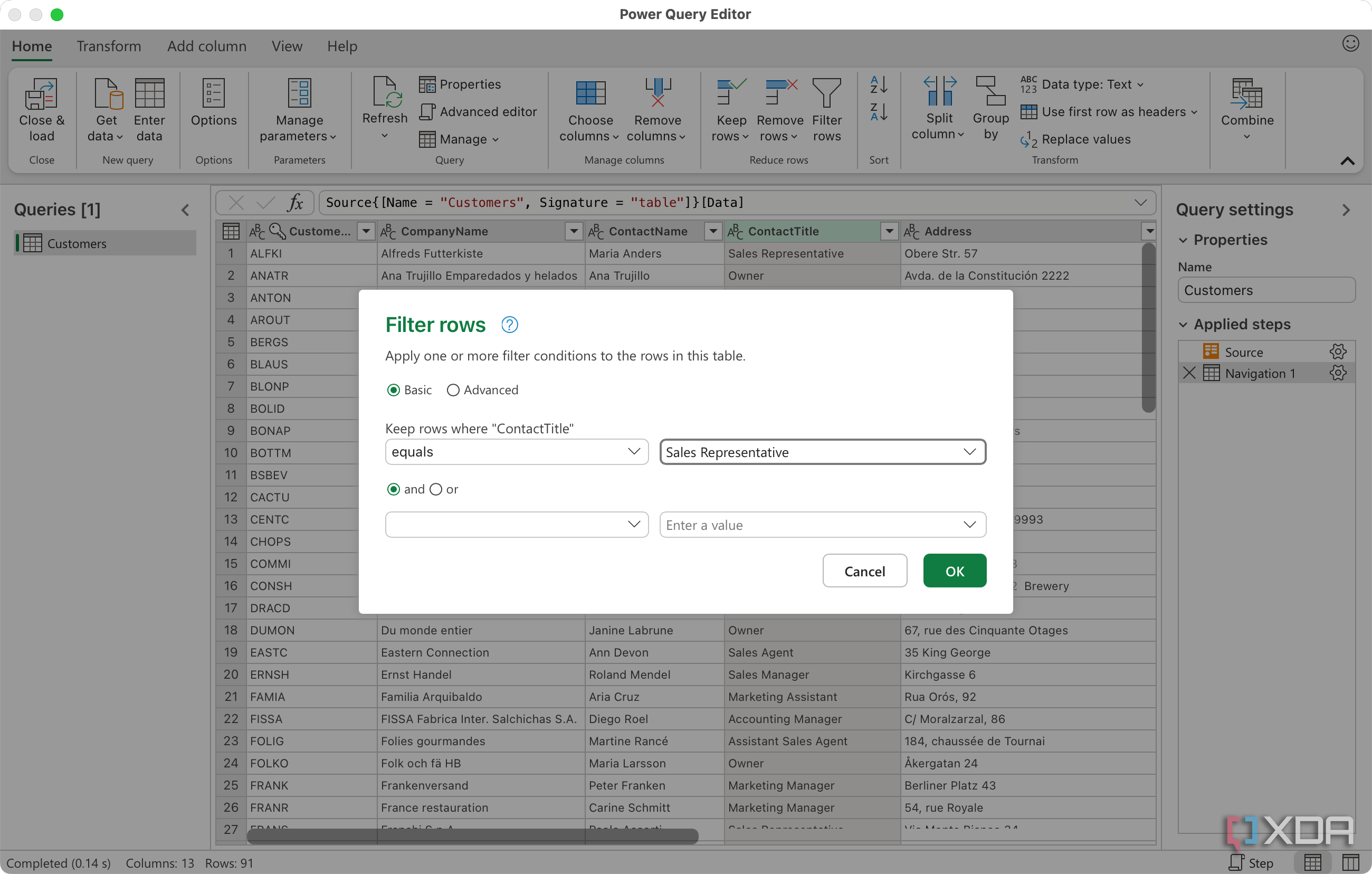Image resolution: width=1372 pixels, height=874 pixels.
Task: Switch to data grid view in status bar
Action: (1313, 862)
